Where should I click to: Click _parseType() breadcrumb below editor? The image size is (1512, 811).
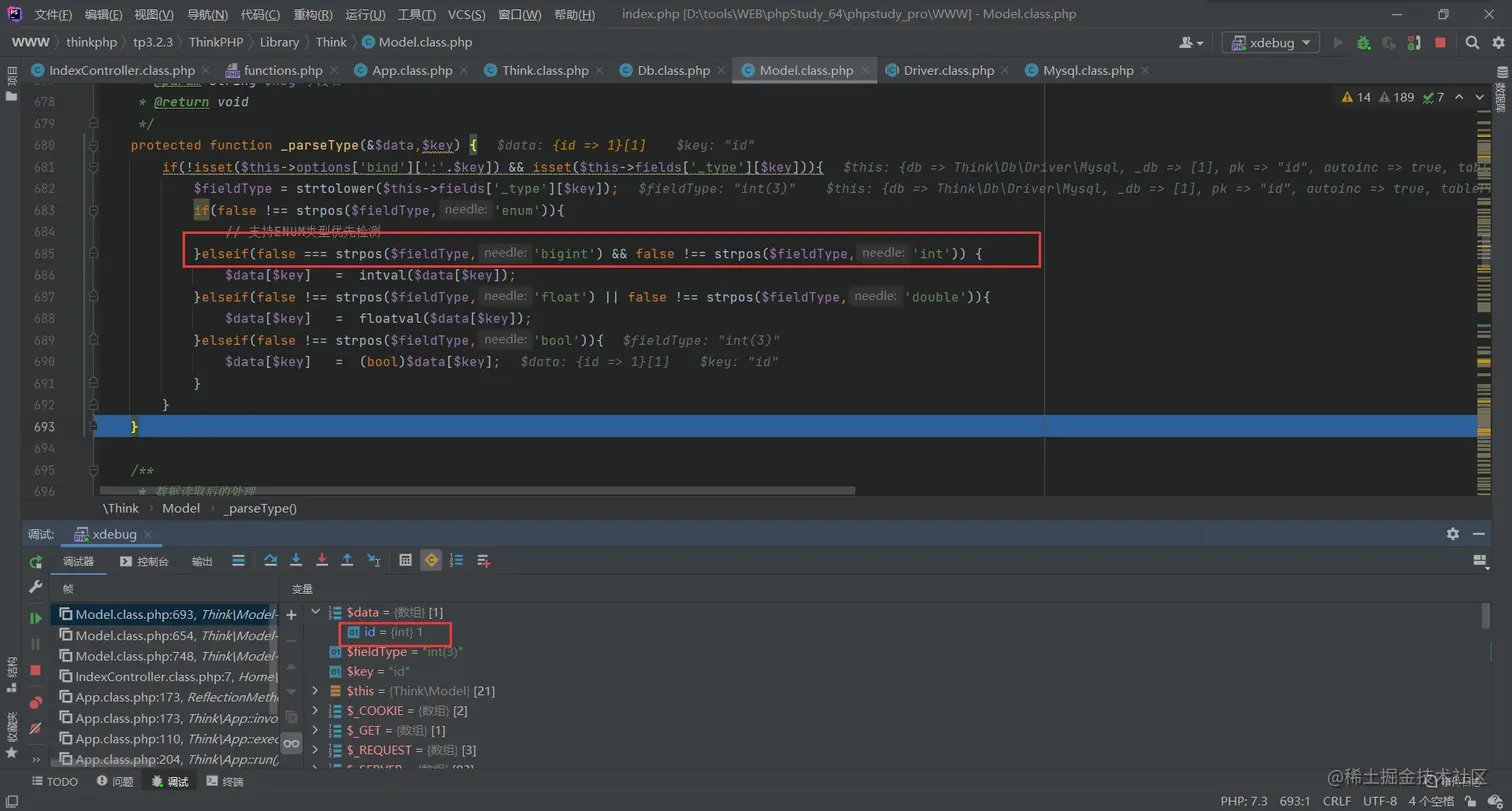(260, 508)
